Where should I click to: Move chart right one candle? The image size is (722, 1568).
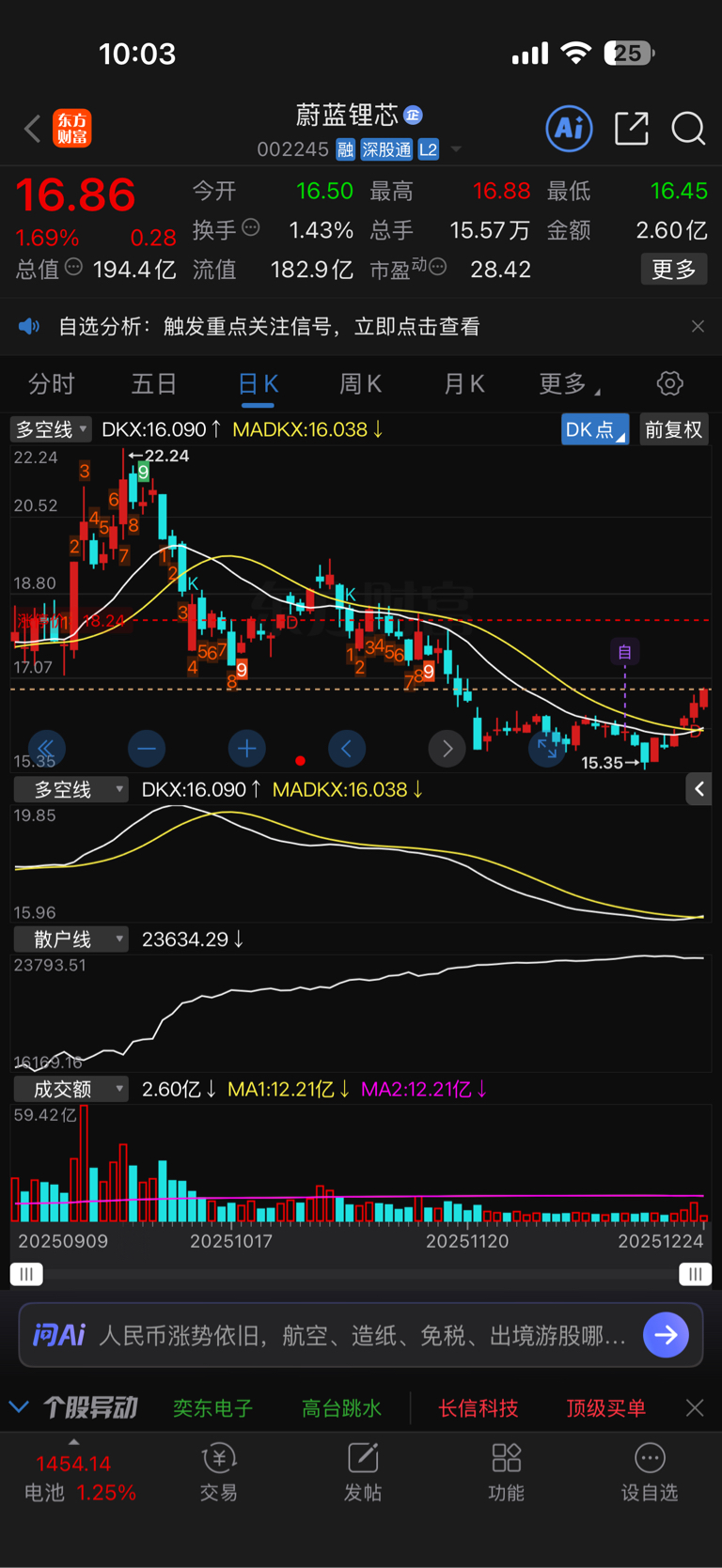(447, 749)
